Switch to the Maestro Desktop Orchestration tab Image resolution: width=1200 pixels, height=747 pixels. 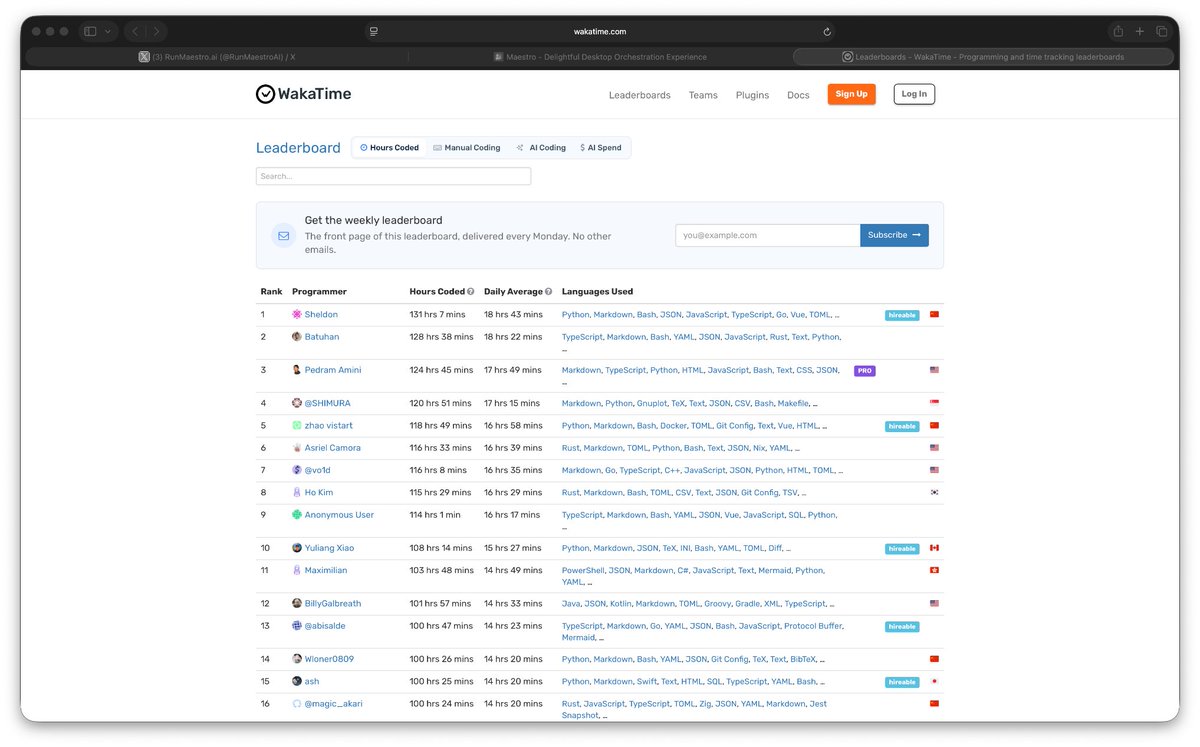(x=600, y=57)
